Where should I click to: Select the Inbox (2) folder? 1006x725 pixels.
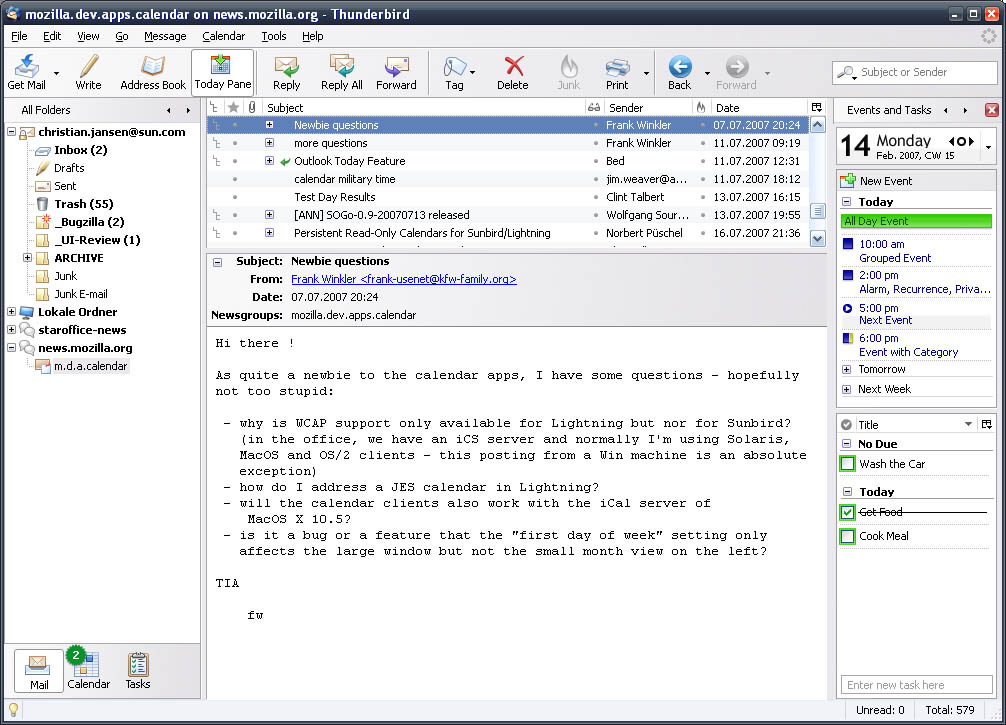pos(80,150)
